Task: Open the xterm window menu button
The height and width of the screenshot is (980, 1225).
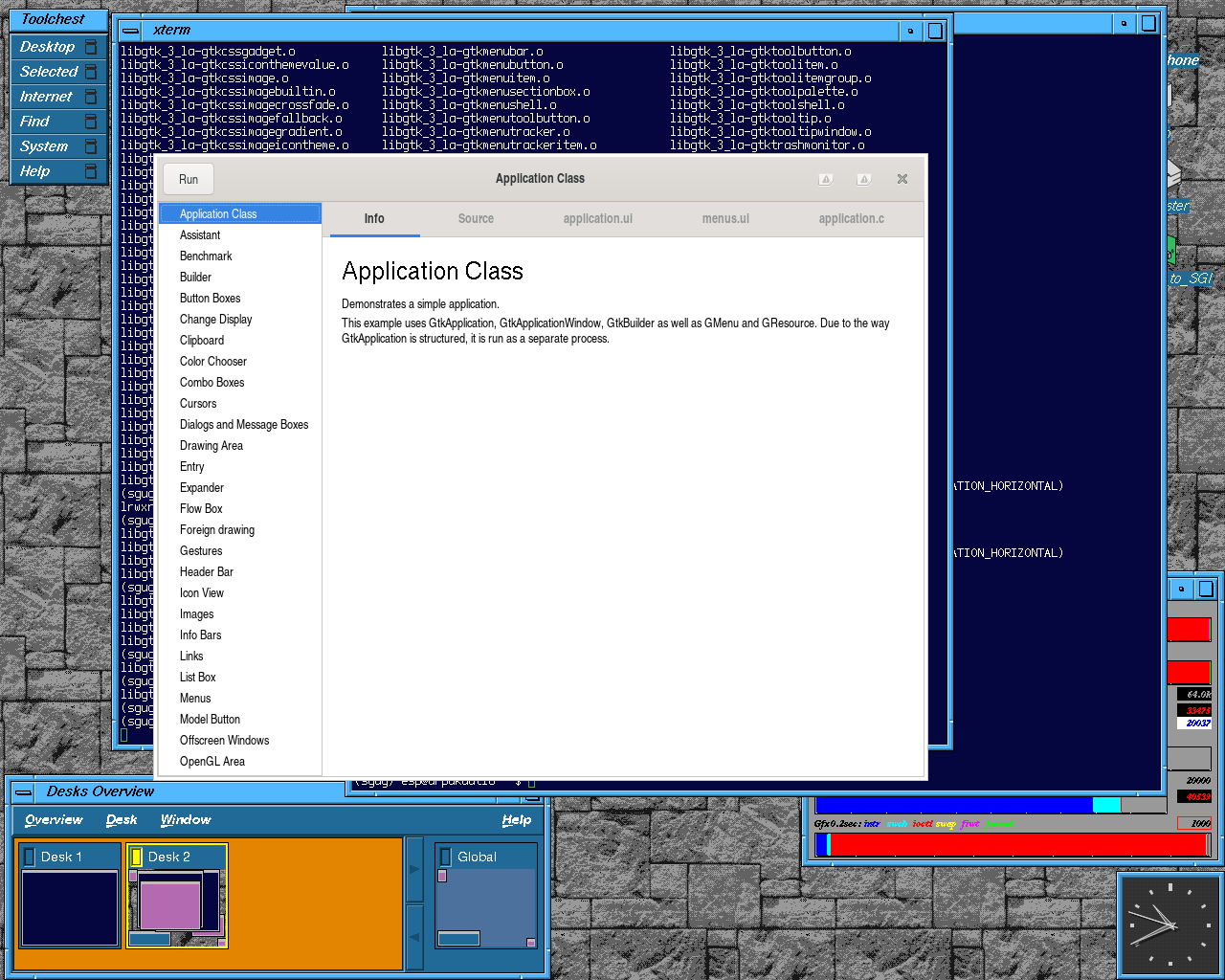Action: click(x=131, y=31)
